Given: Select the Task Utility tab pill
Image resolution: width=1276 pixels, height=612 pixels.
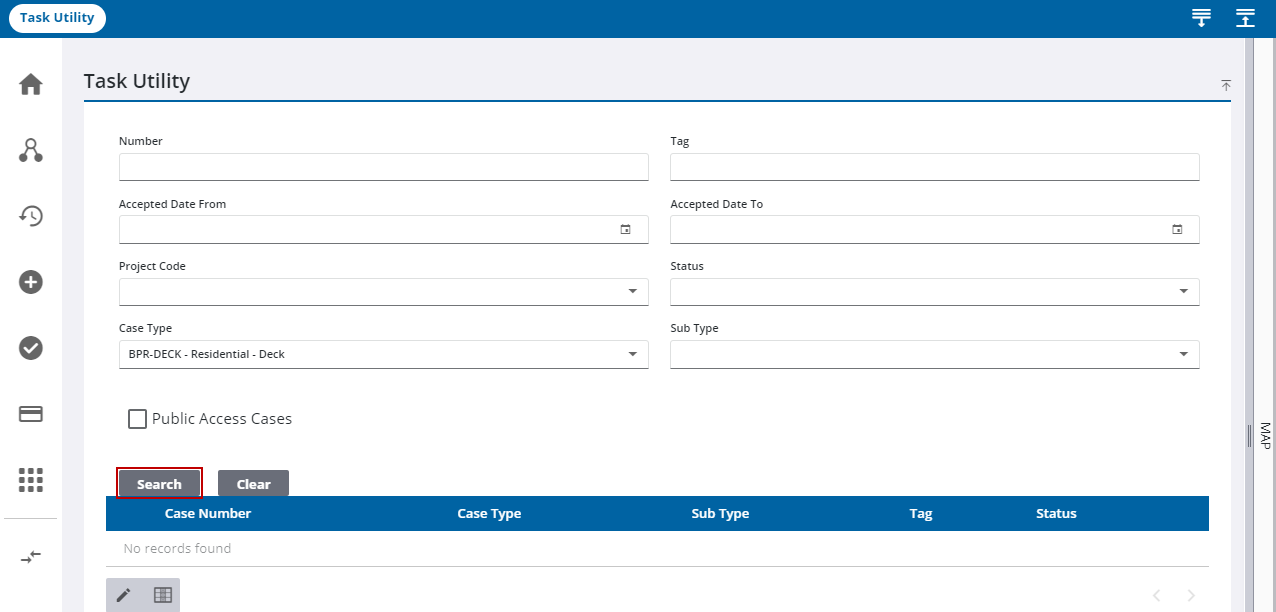Looking at the screenshot, I should 57,18.
